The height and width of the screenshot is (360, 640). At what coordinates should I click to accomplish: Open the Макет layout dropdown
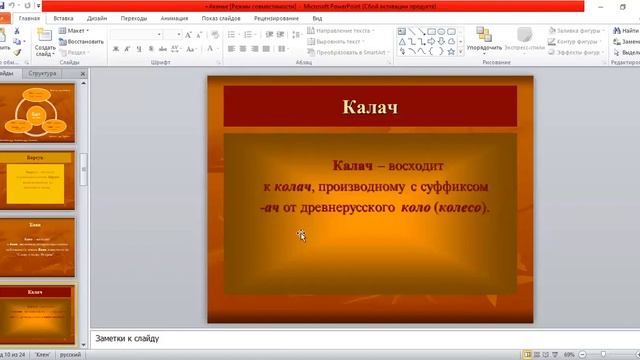pos(74,31)
